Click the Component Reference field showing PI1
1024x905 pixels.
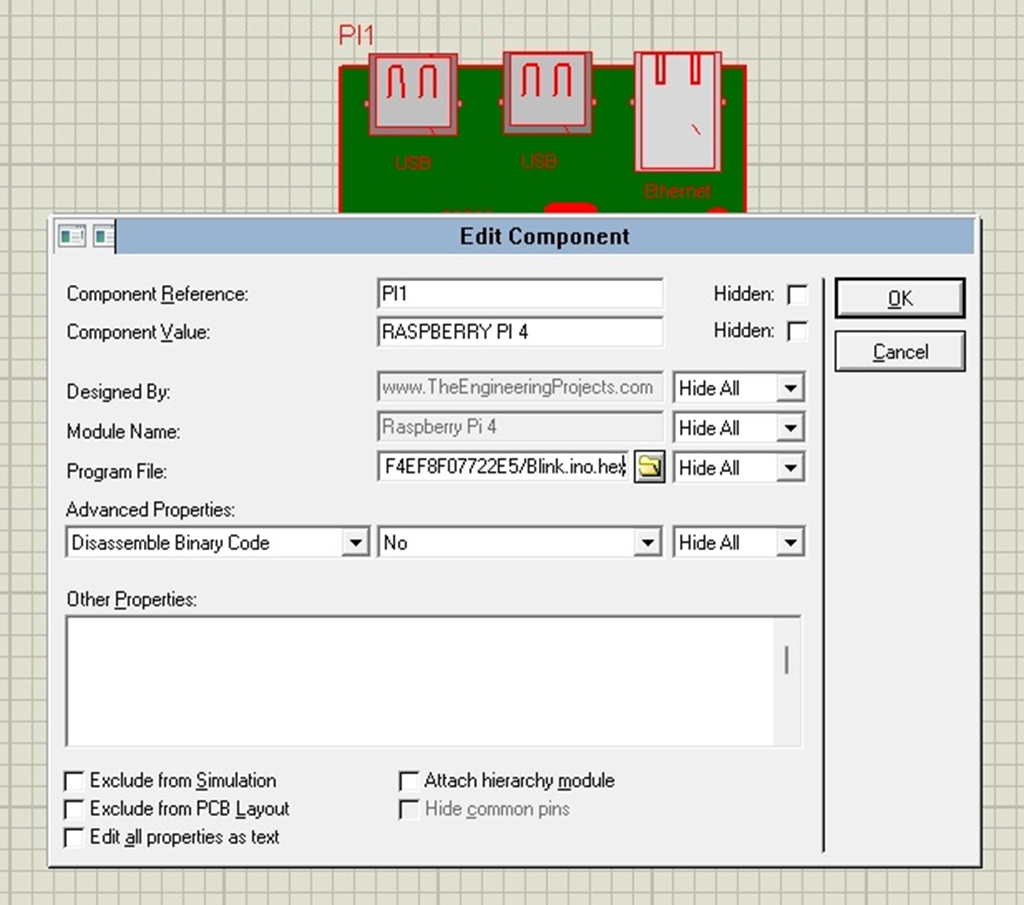520,293
